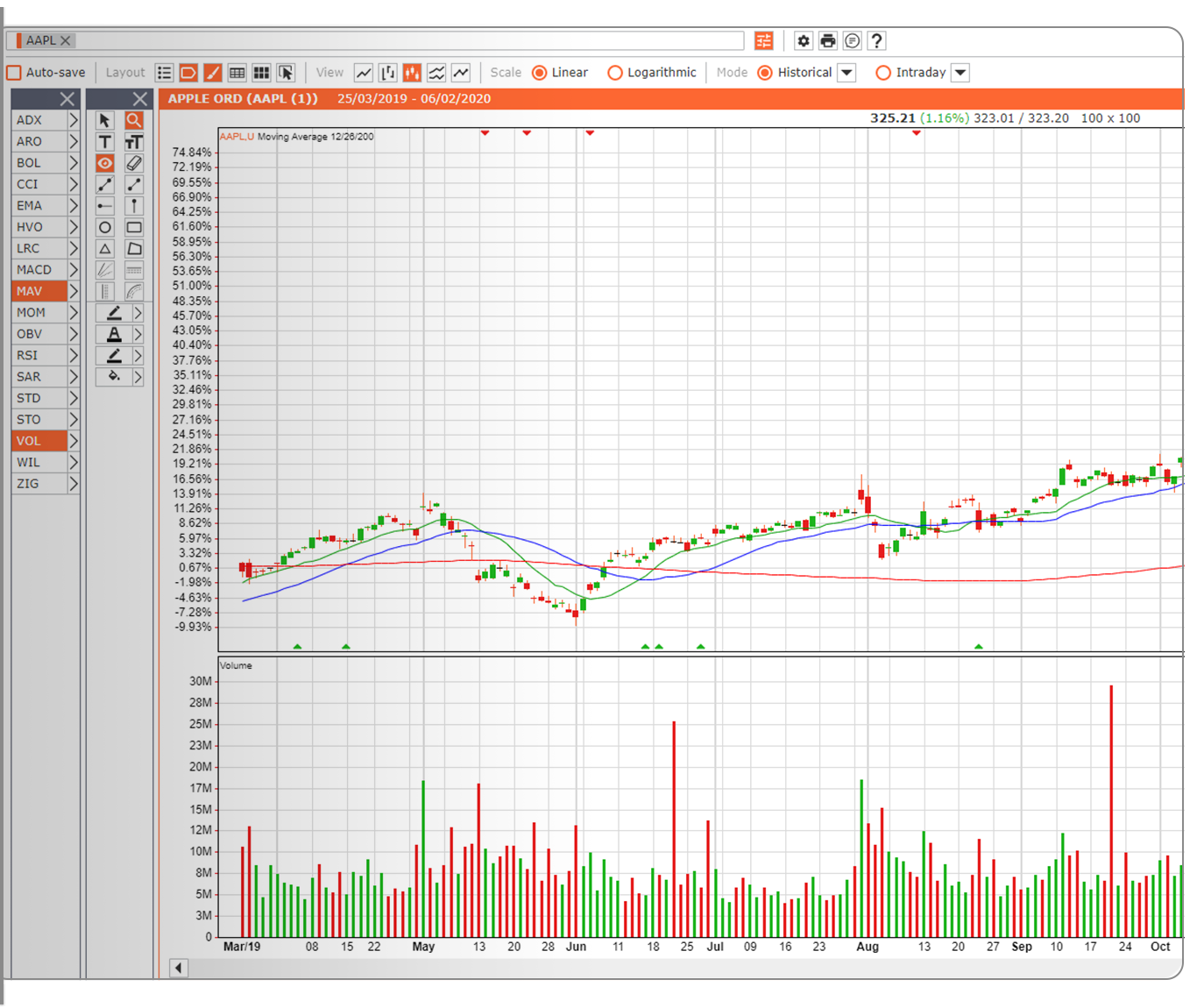Screen dimensions: 1204x1008
Task: Select the vertical time zones tool
Action: 105,291
